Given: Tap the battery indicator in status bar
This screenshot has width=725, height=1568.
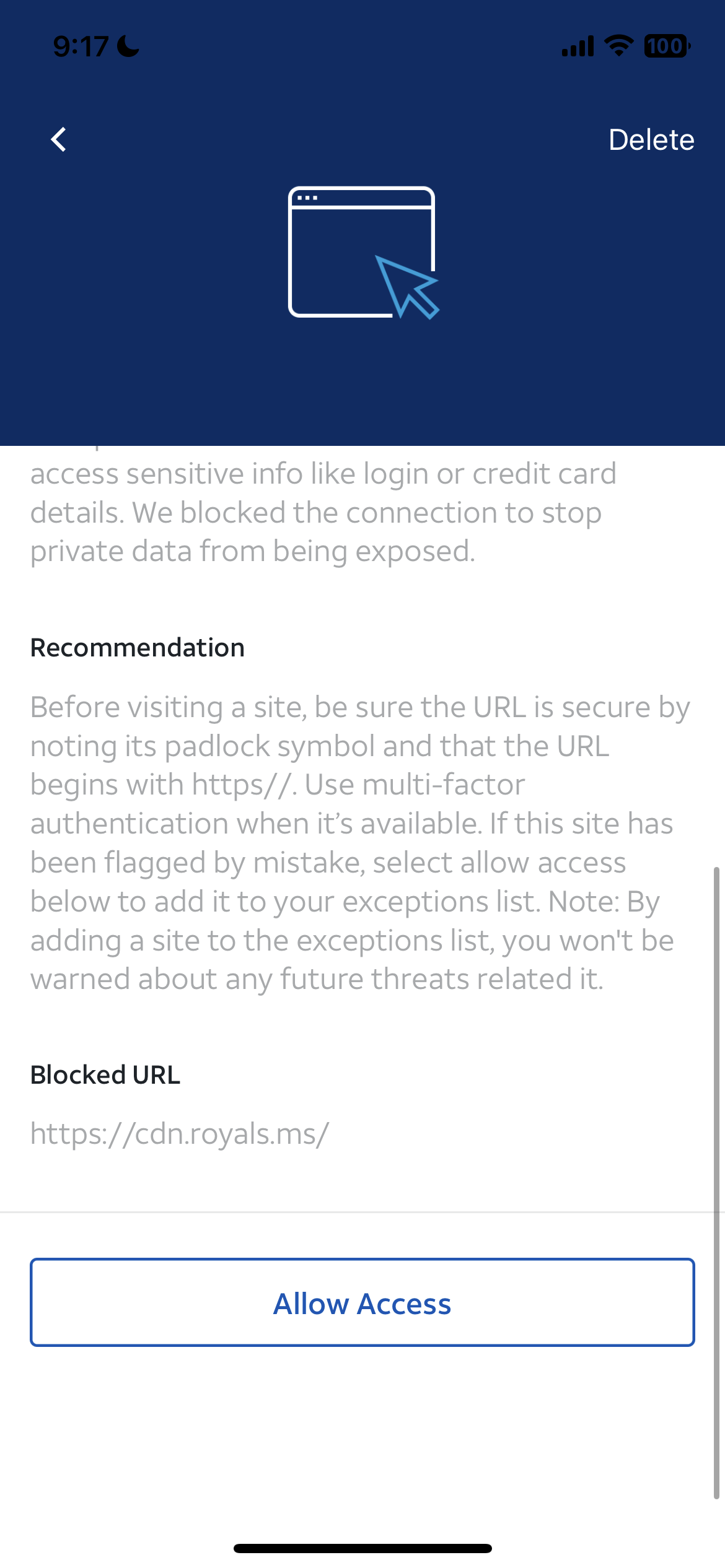Looking at the screenshot, I should point(667,46).
